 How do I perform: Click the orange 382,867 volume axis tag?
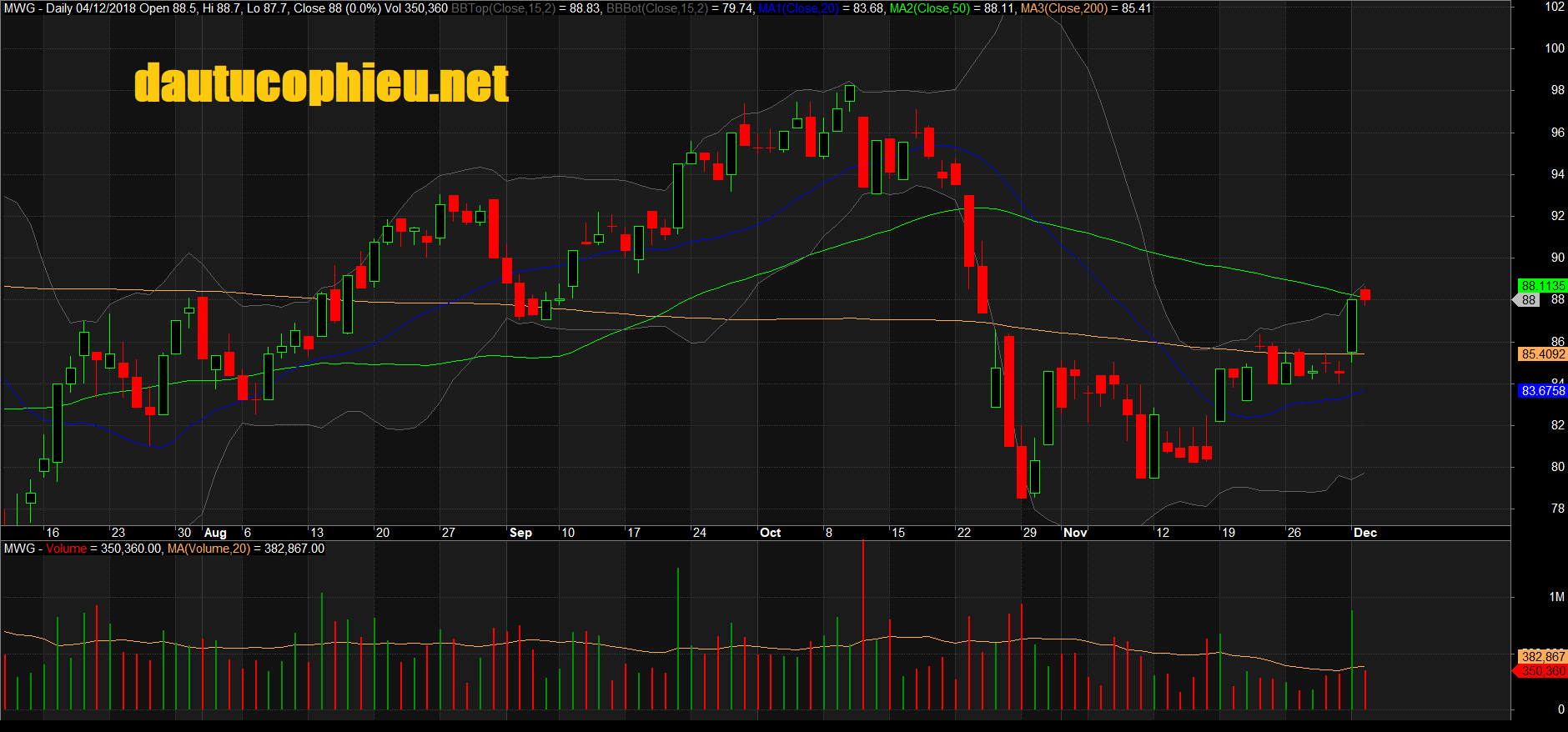coord(1542,657)
